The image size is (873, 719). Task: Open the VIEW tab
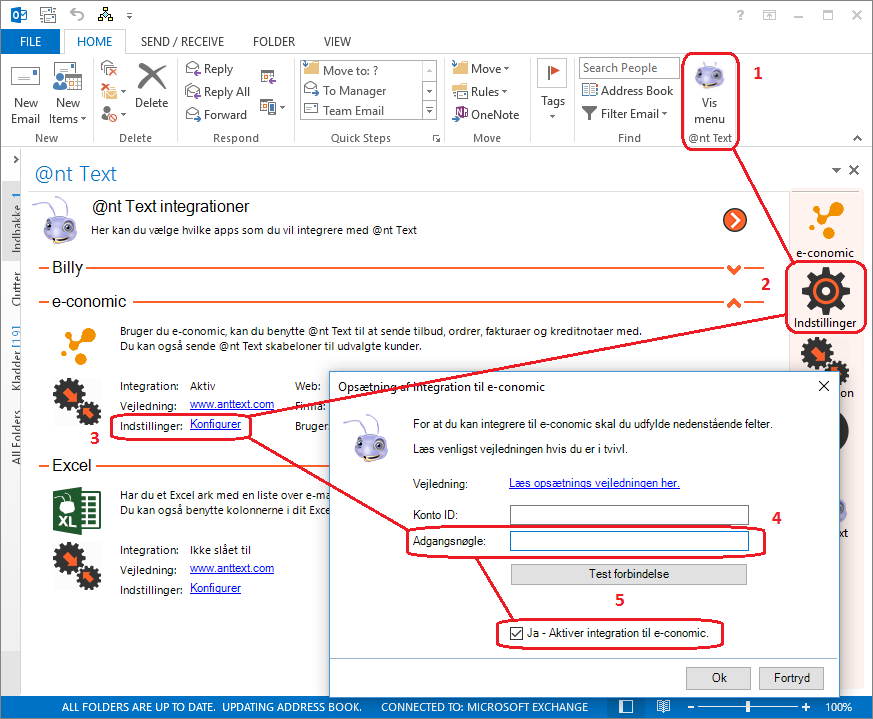coord(337,42)
